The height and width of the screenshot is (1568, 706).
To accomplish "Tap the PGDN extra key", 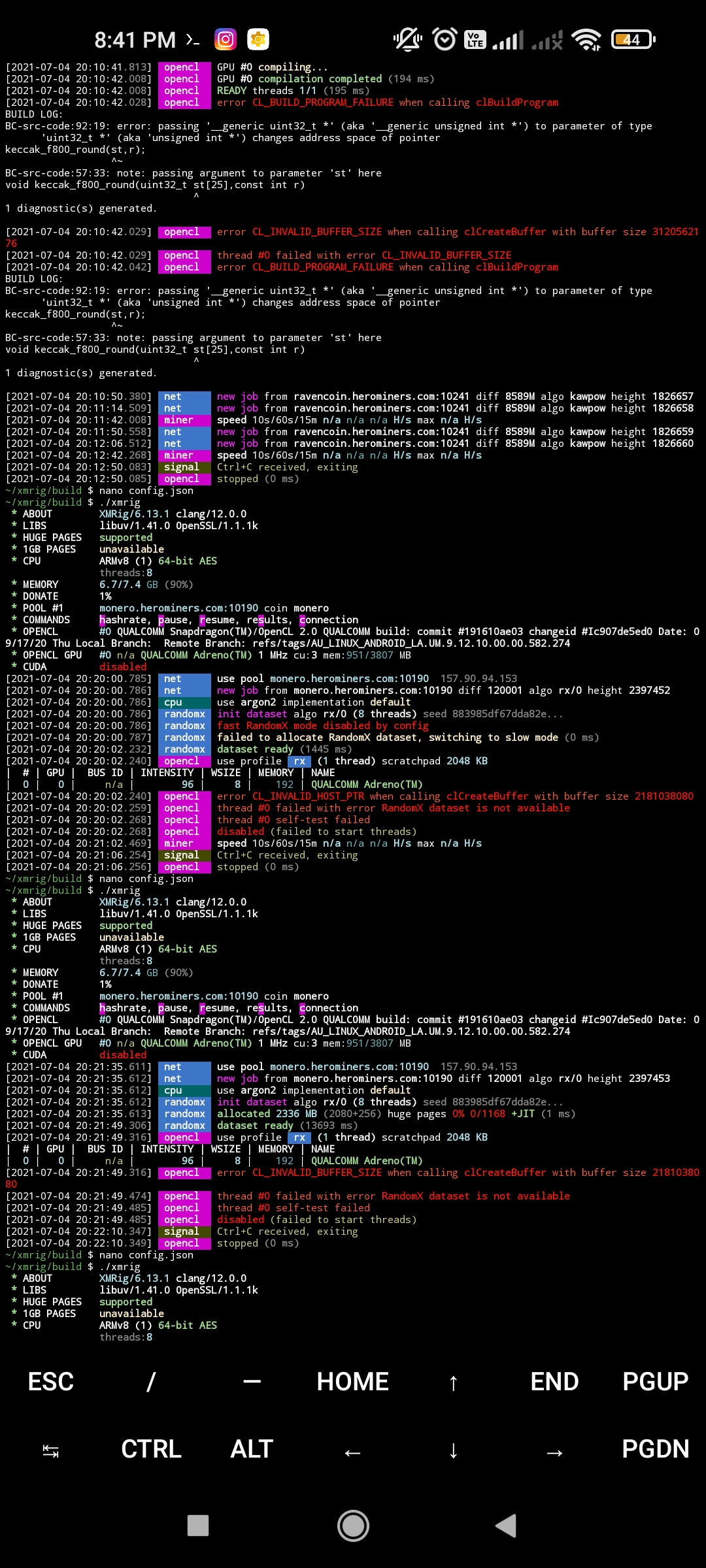I will [x=655, y=1450].
